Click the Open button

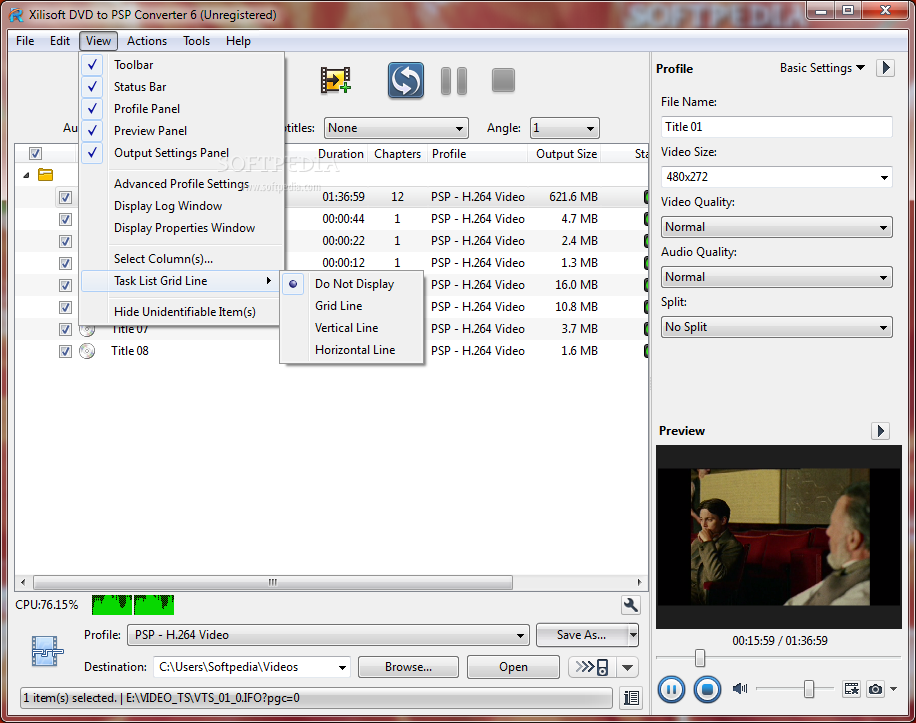[513, 667]
